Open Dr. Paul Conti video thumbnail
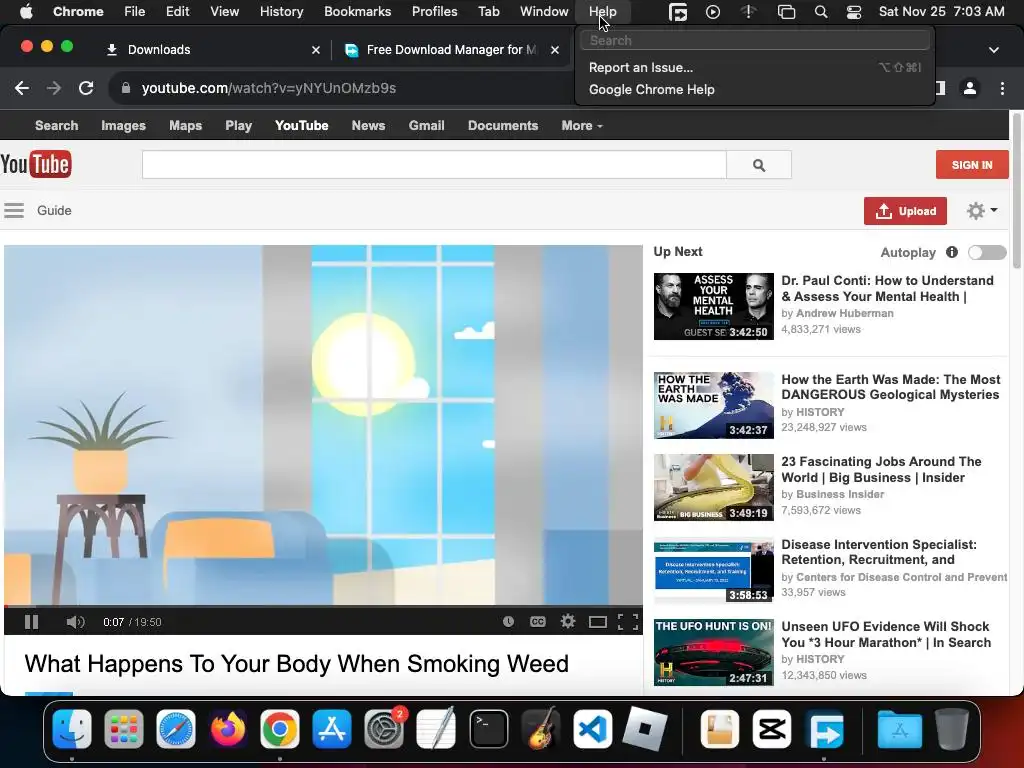1024x768 pixels. point(713,306)
